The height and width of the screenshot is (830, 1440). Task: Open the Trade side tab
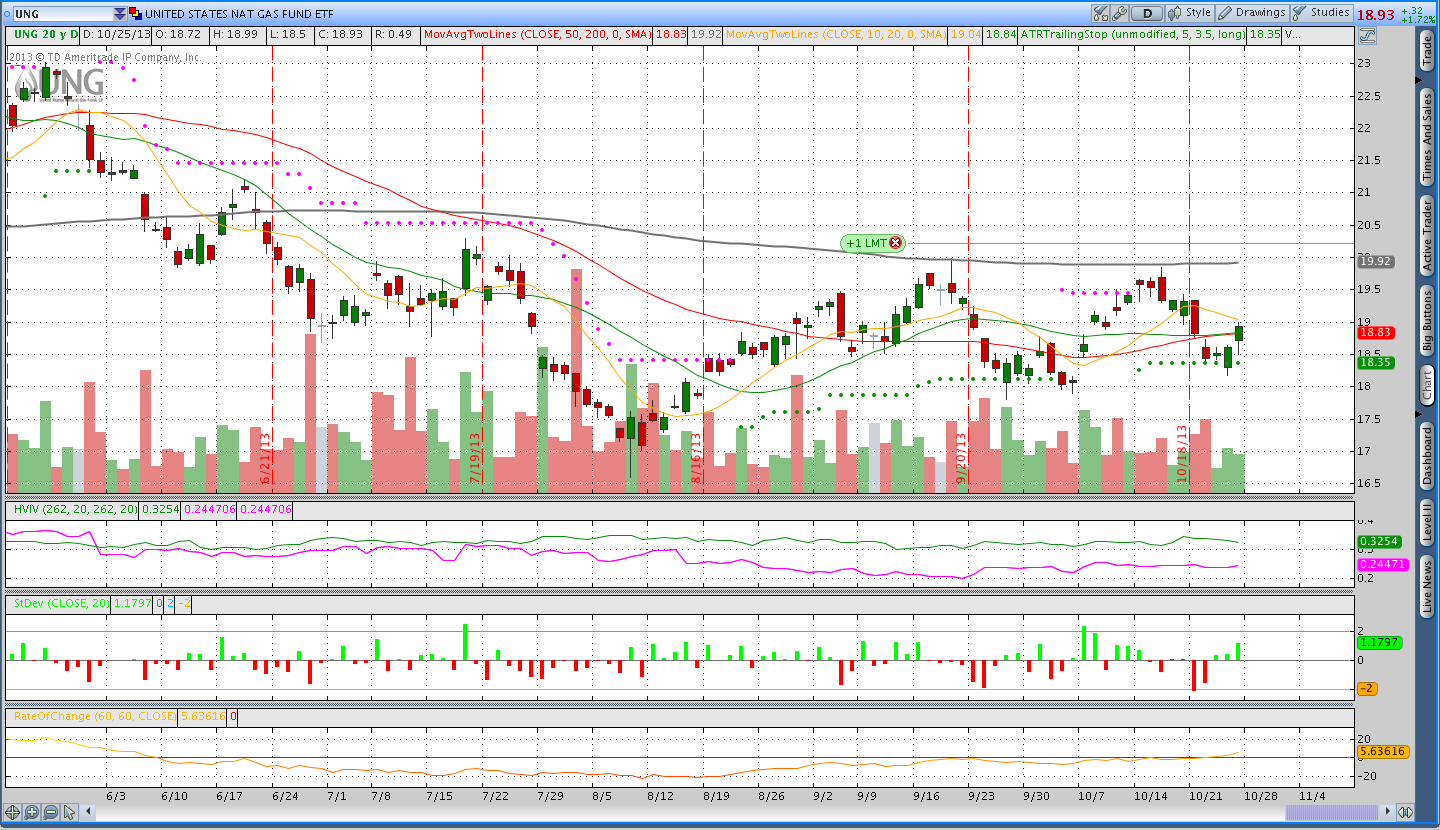[1427, 52]
